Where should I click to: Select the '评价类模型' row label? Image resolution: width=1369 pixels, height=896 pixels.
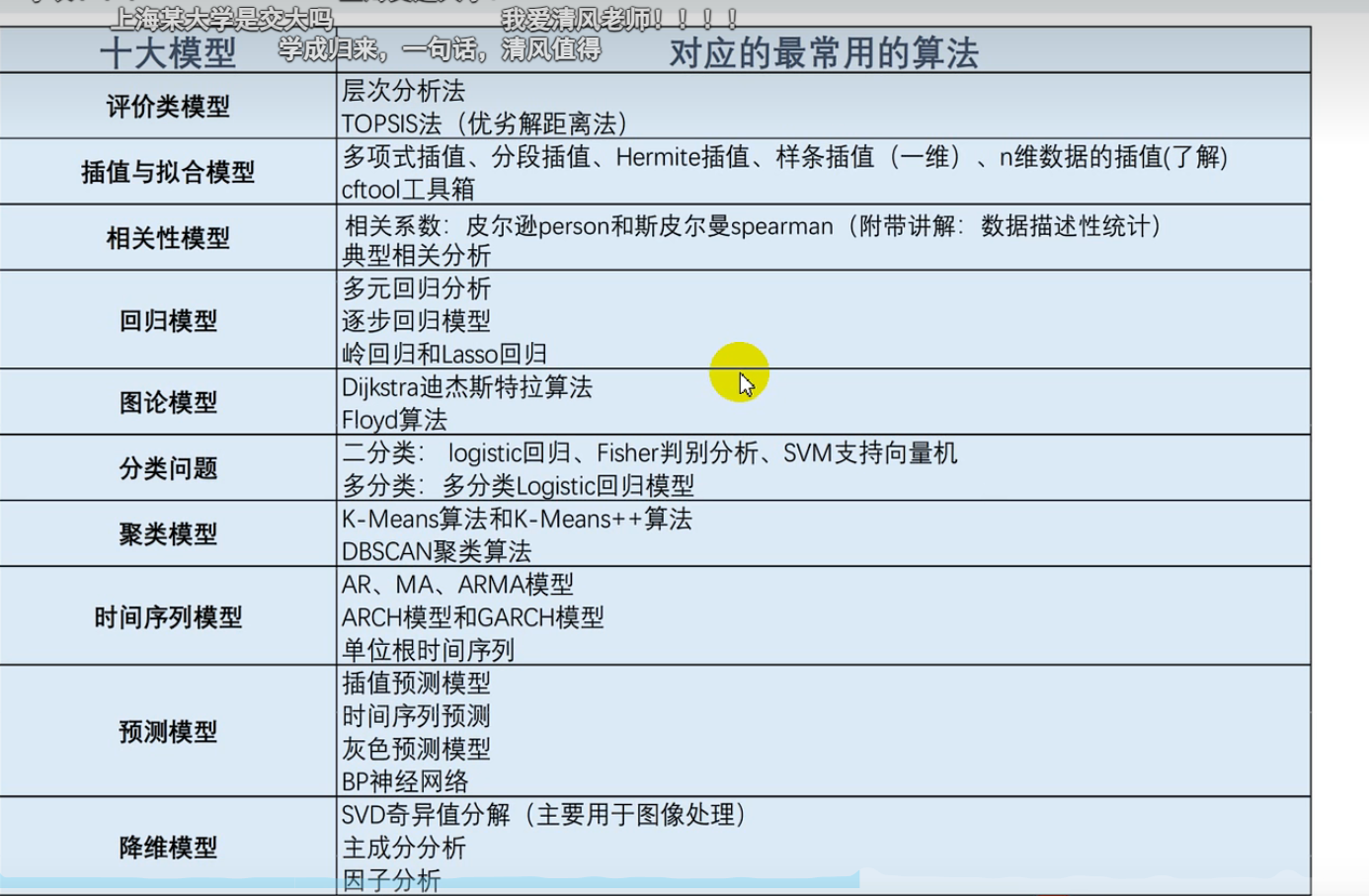[x=168, y=107]
